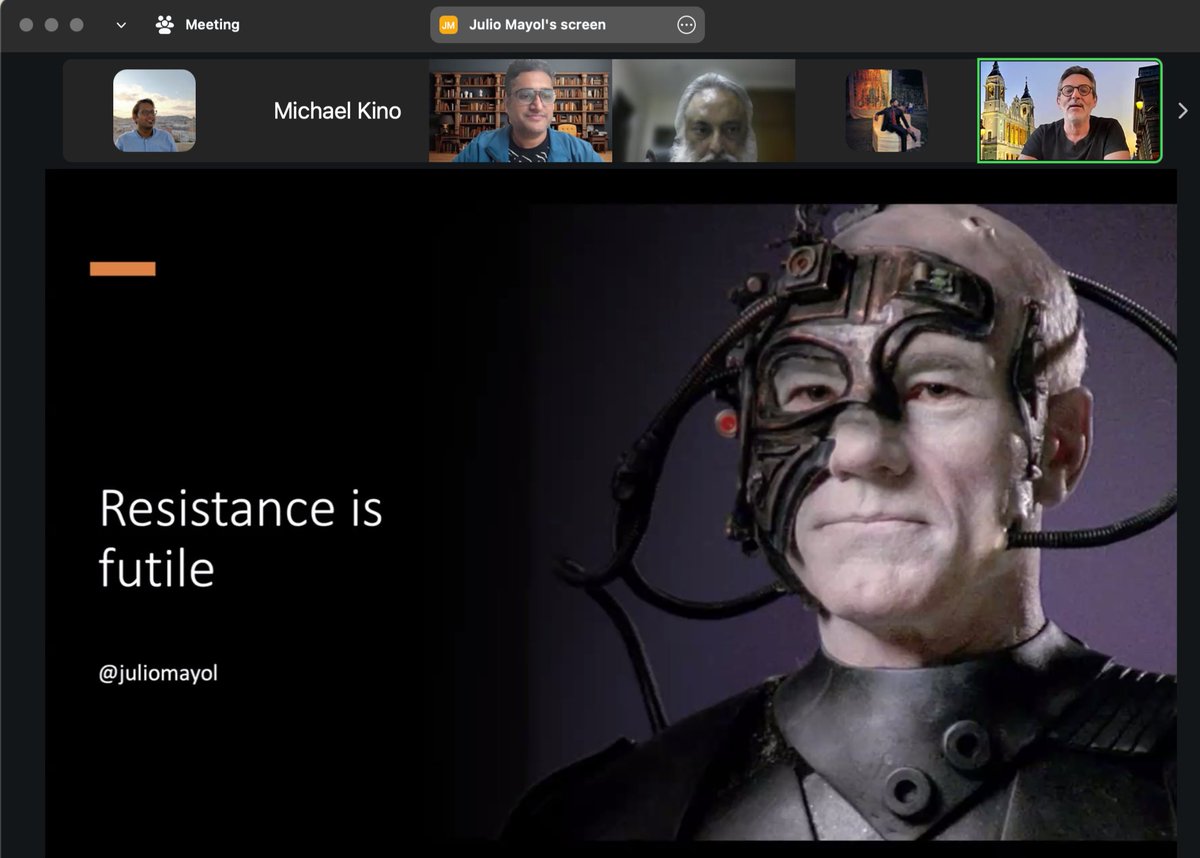1200x858 pixels.
Task: Select participant video with library background
Action: [520, 111]
